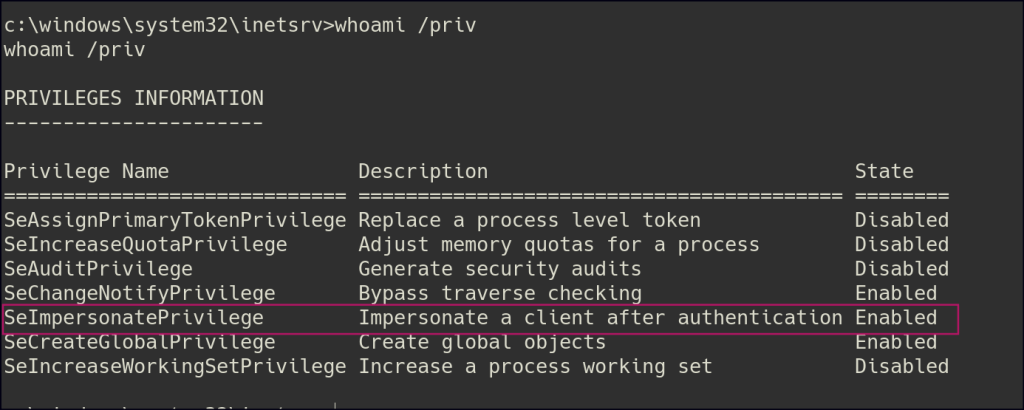The width and height of the screenshot is (1024, 410).
Task: Click 'Increase a process working set' text
Action: 535,367
